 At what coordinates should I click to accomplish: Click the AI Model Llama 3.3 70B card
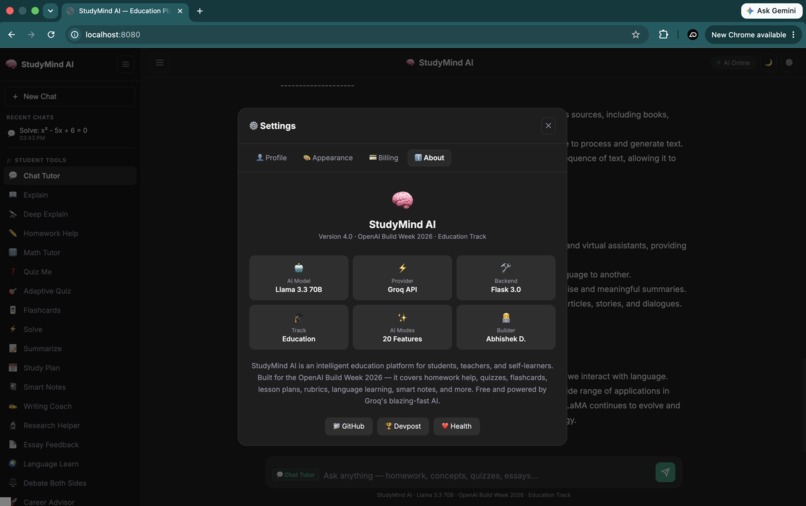click(x=299, y=278)
